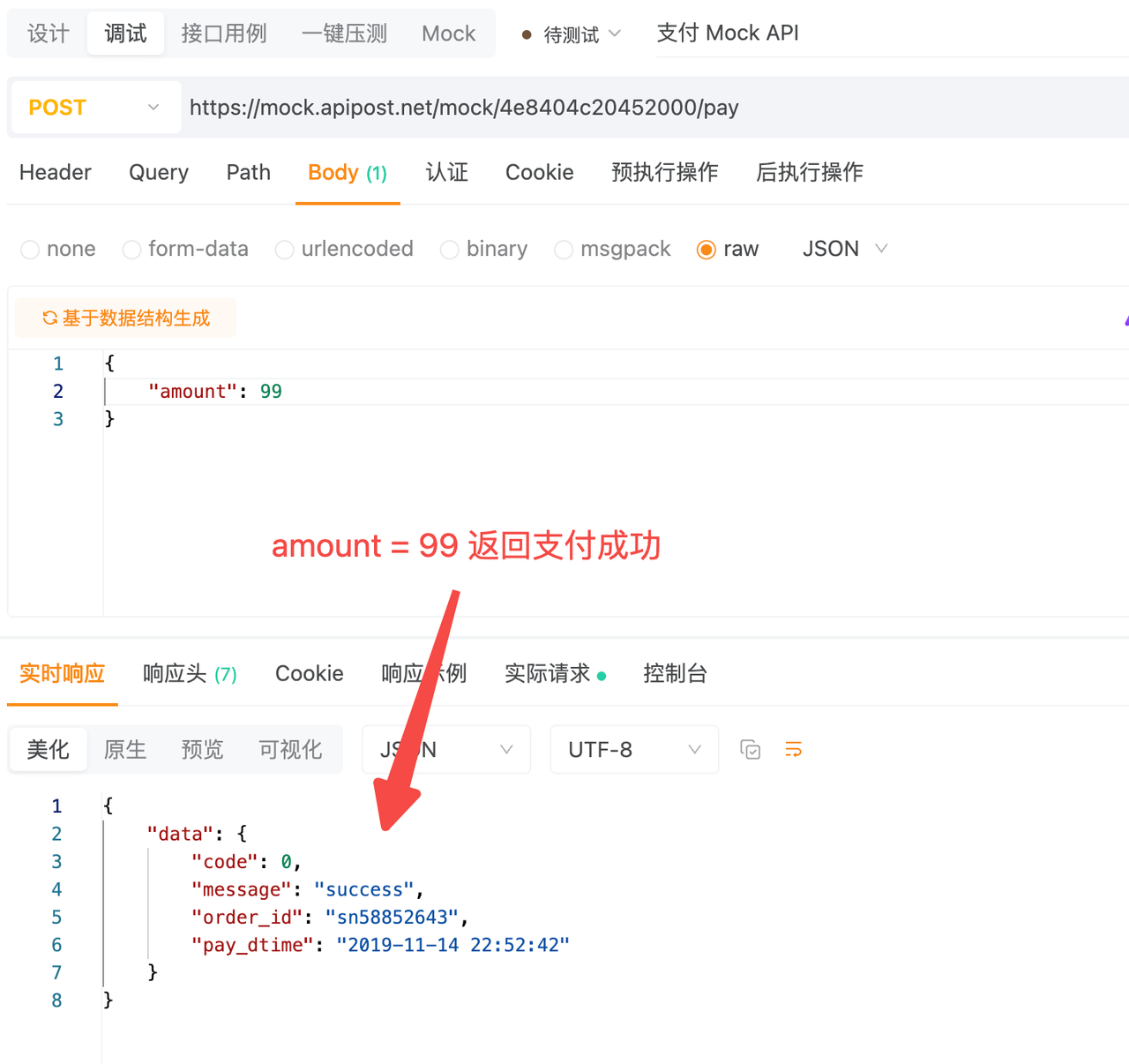Switch to the 调试 tab

tap(125, 34)
